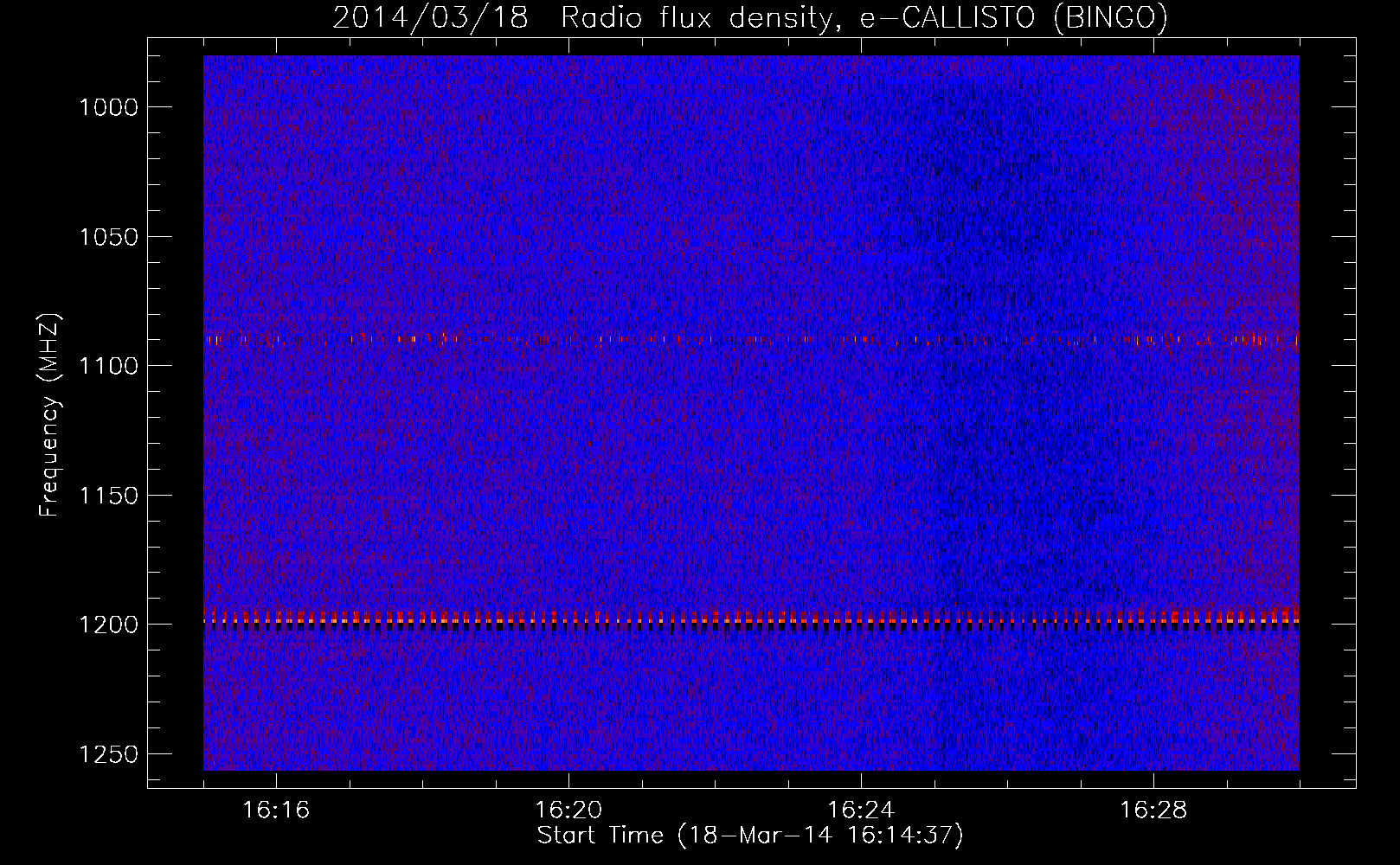The height and width of the screenshot is (865, 1400).
Task: Click the 16:20 time tick label
Action: (568, 811)
